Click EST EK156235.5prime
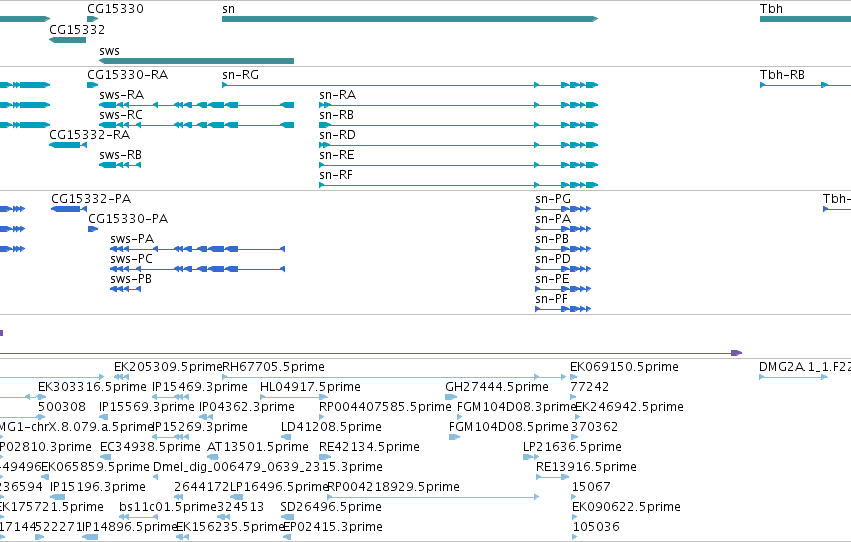 [182, 537]
